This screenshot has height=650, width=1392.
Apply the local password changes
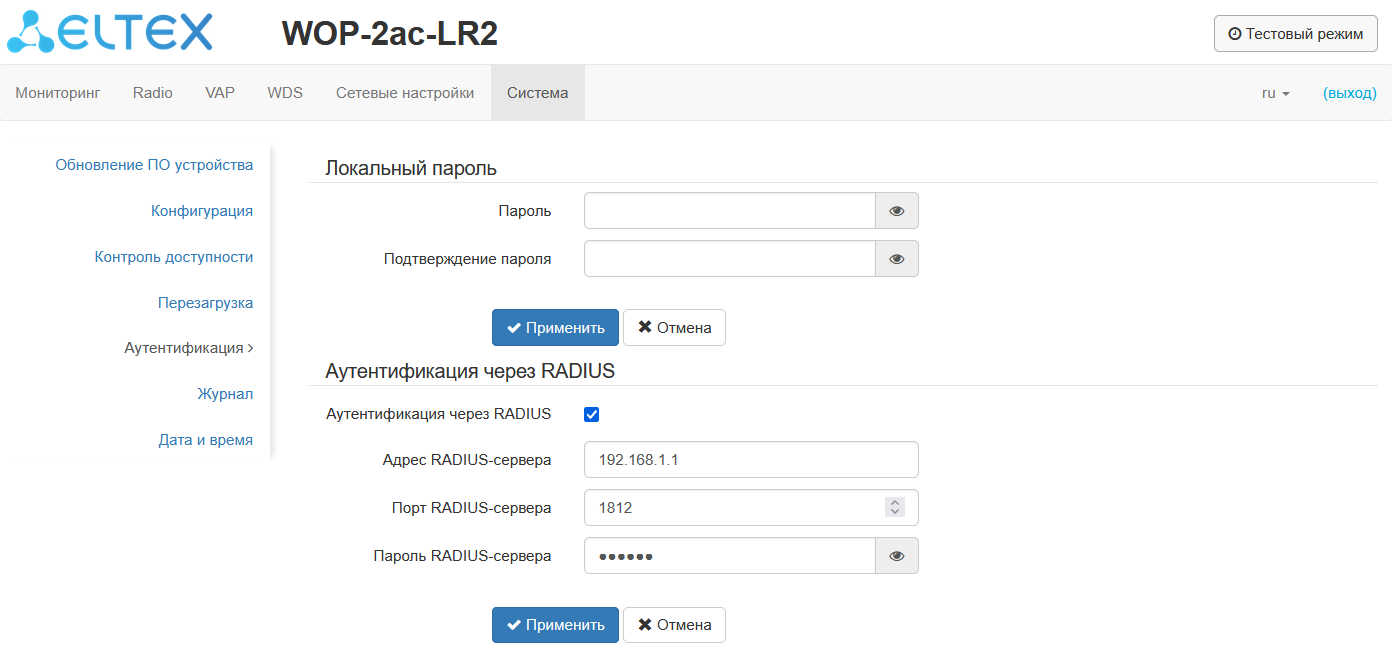coord(555,327)
